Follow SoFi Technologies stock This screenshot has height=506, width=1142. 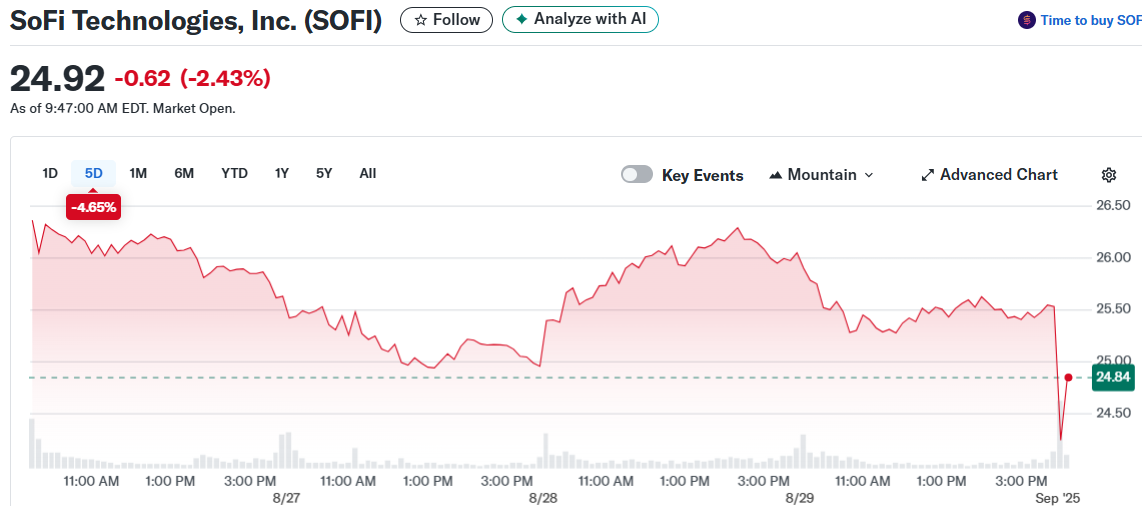pos(446,20)
